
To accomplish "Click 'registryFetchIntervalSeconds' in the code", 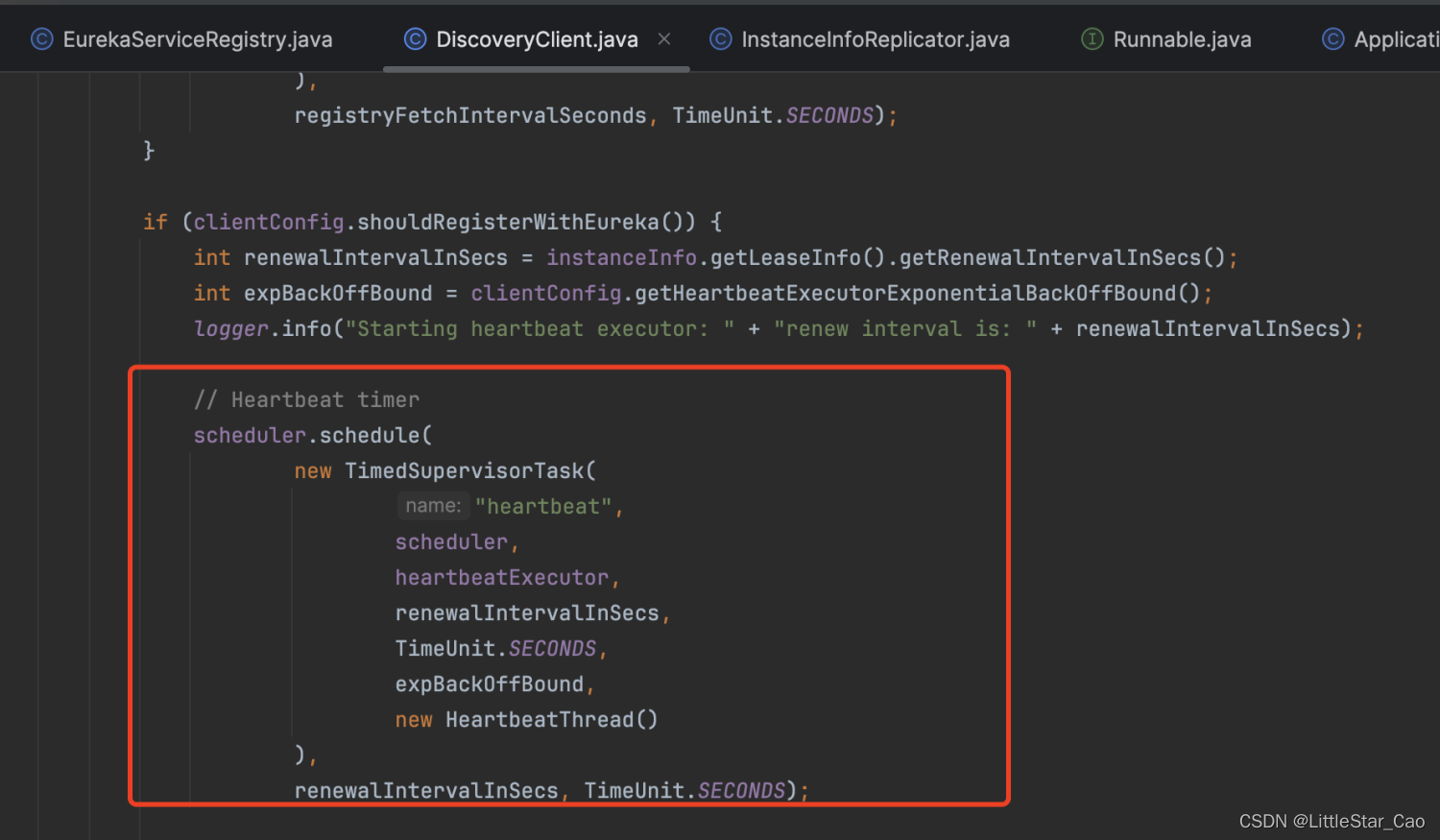I will click(470, 115).
